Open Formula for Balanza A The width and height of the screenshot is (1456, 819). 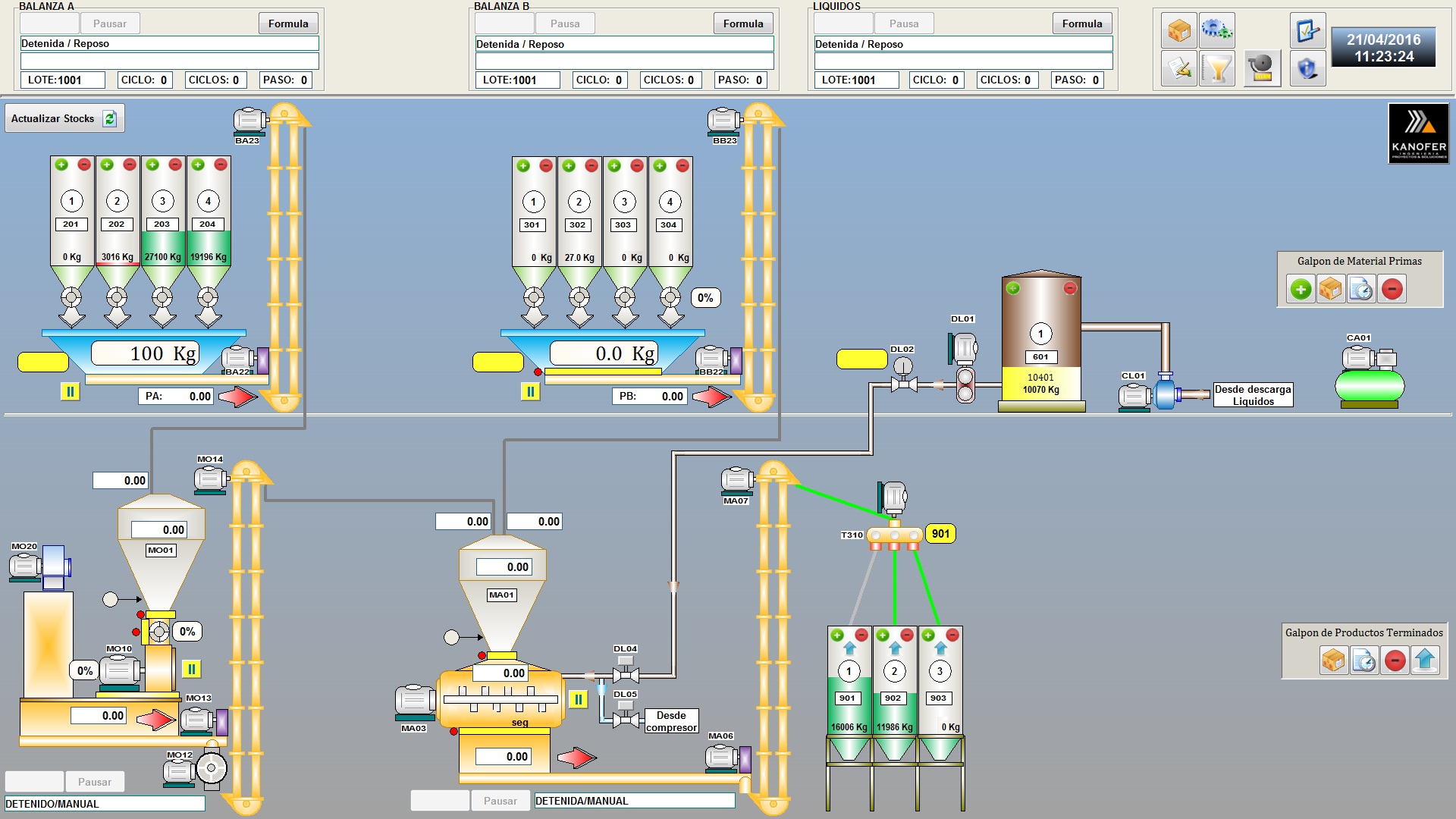click(288, 24)
